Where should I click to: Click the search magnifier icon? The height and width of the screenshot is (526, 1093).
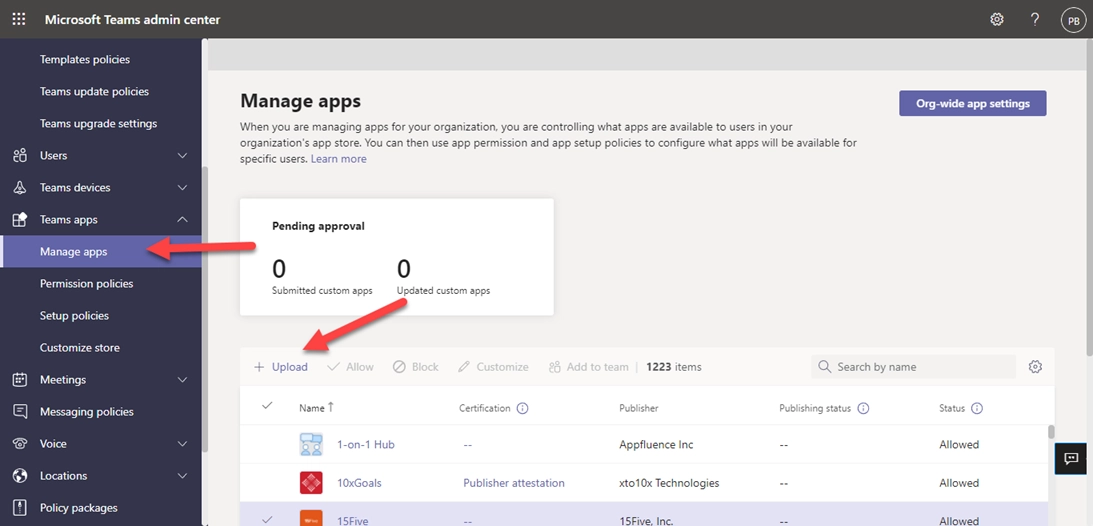click(825, 366)
